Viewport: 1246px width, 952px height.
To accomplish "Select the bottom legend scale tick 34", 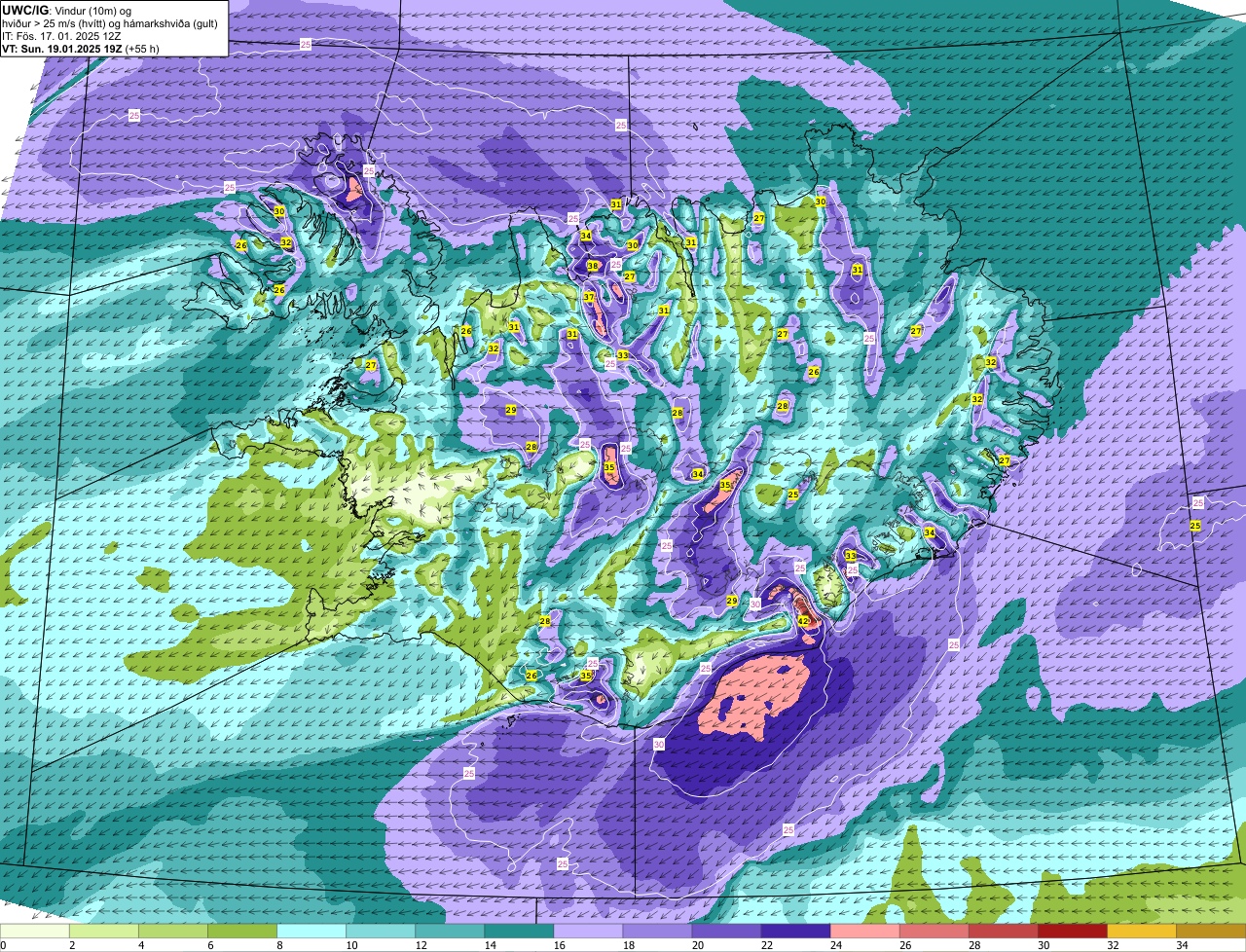I will tap(1182, 945).
